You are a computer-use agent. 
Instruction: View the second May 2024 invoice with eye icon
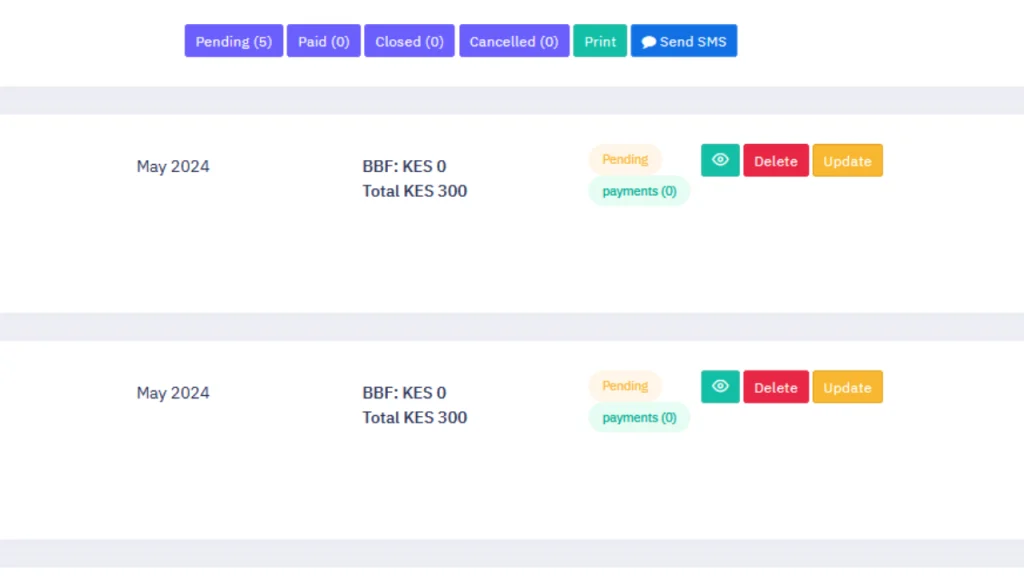(720, 387)
